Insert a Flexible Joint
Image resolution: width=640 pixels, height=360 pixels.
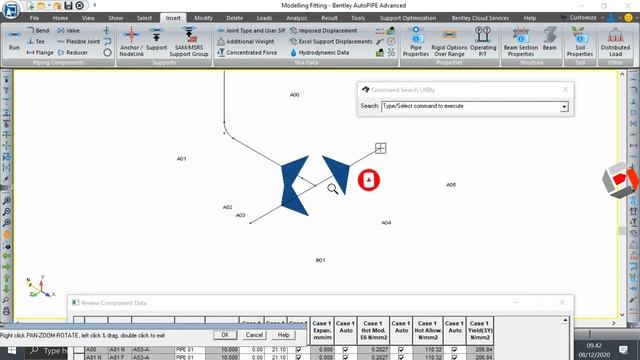(79, 42)
